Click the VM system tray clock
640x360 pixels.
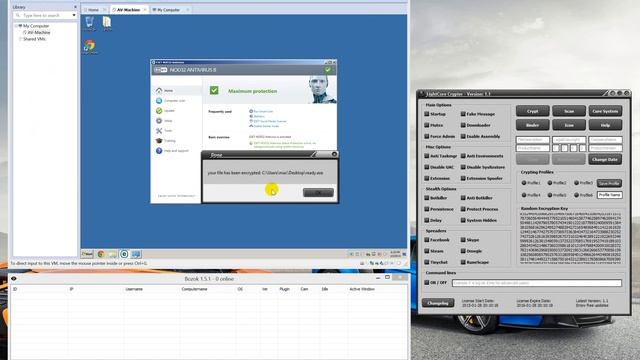pyautogui.click(x=395, y=254)
